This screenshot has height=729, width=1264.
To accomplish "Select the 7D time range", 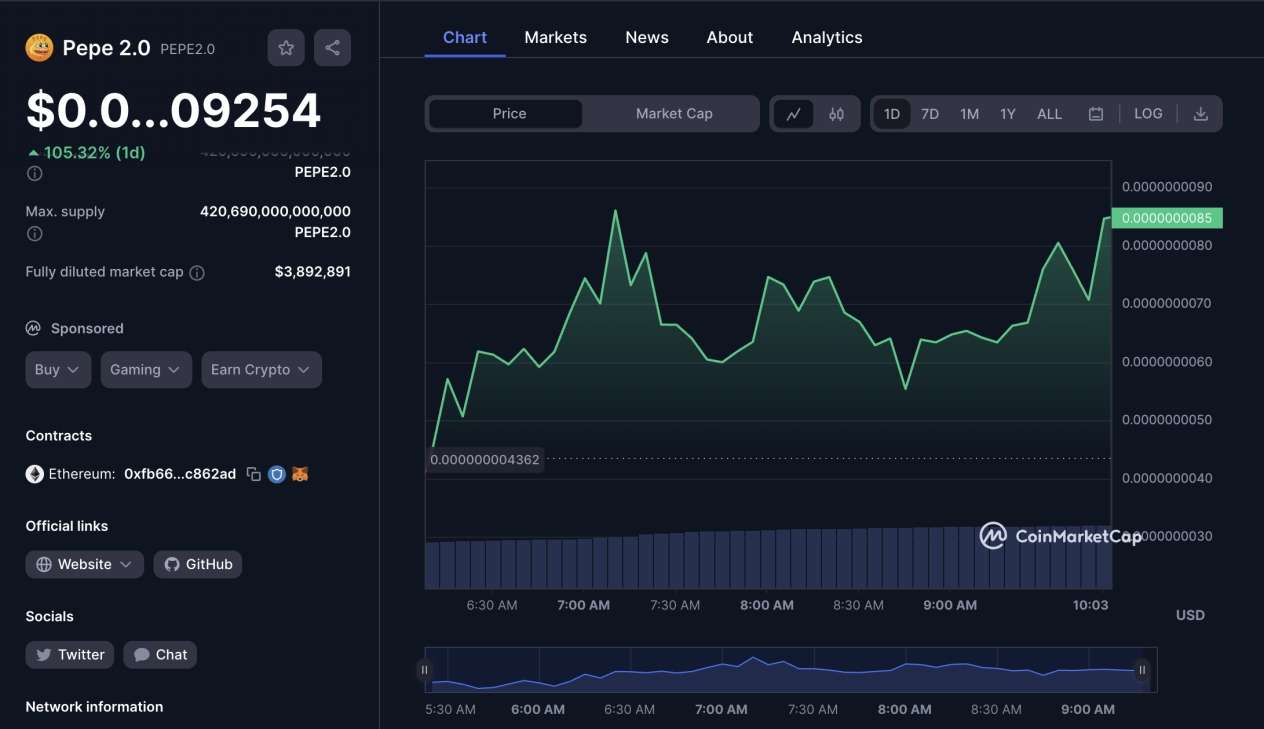I will point(930,114).
